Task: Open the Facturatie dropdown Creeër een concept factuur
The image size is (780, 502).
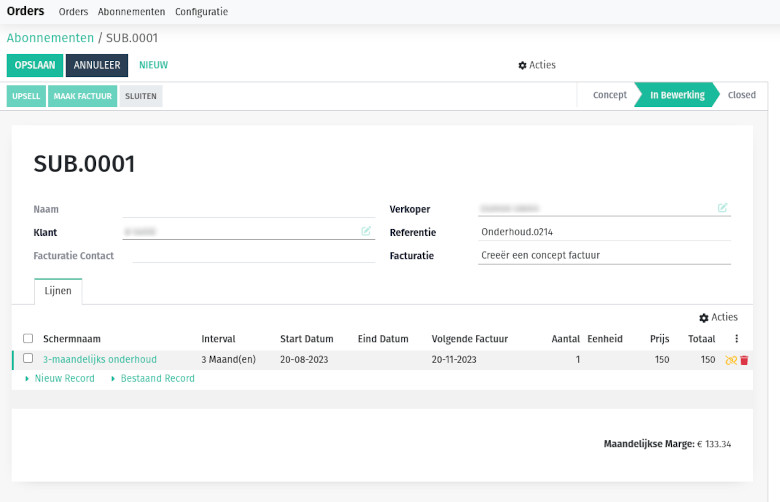Action: click(x=604, y=255)
